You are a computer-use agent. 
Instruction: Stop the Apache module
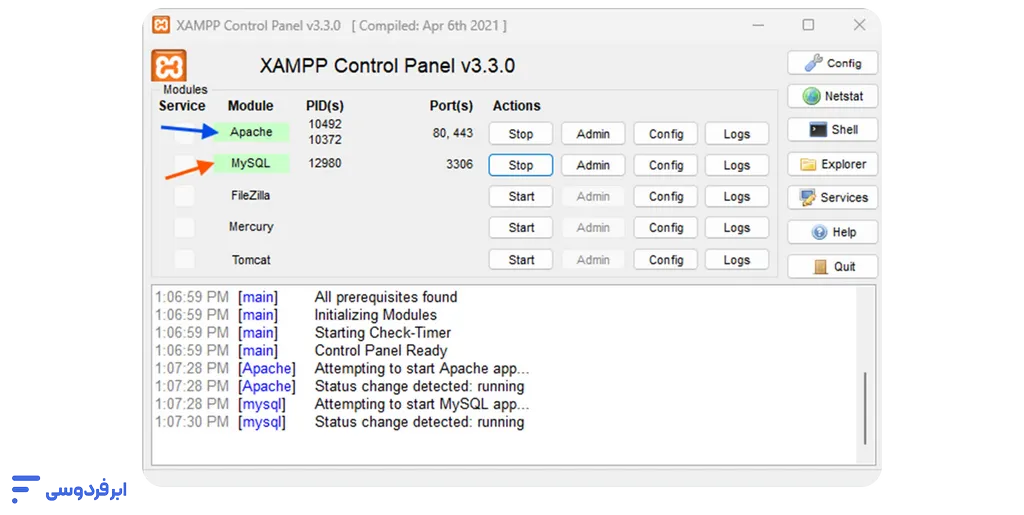pyautogui.click(x=520, y=134)
